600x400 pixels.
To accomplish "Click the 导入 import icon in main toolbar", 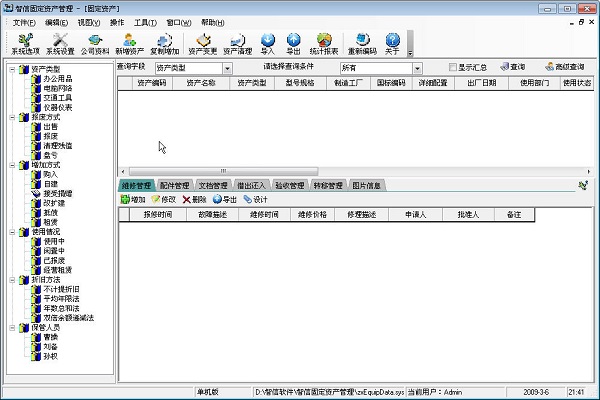I will coord(267,44).
